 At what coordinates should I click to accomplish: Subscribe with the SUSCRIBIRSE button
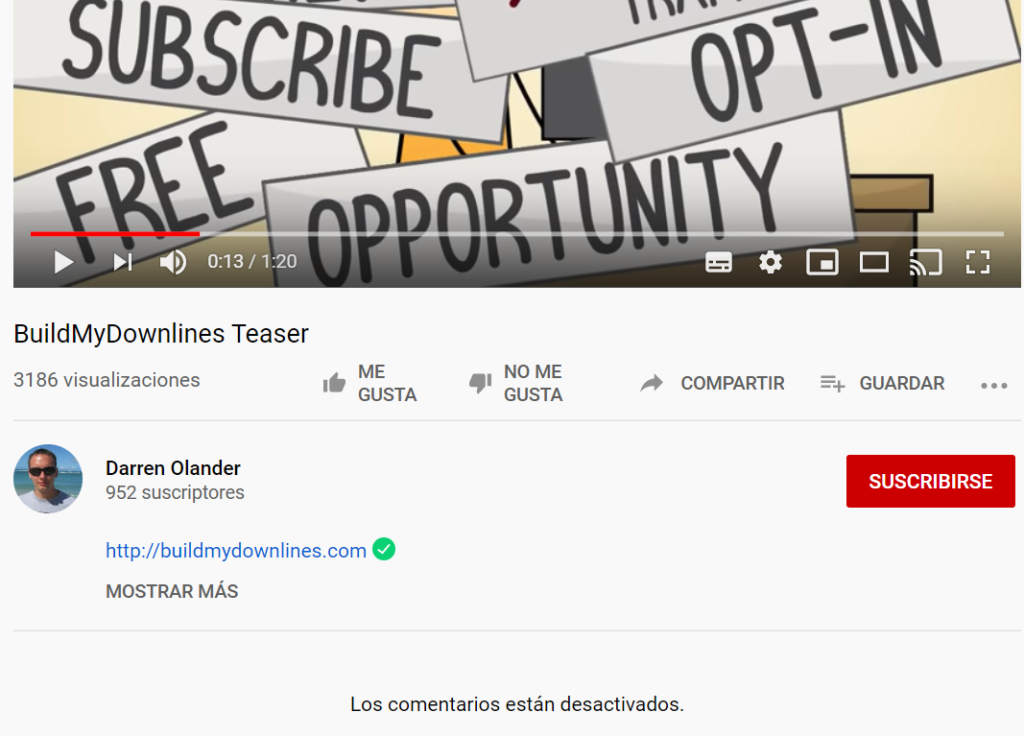pyautogui.click(x=931, y=481)
